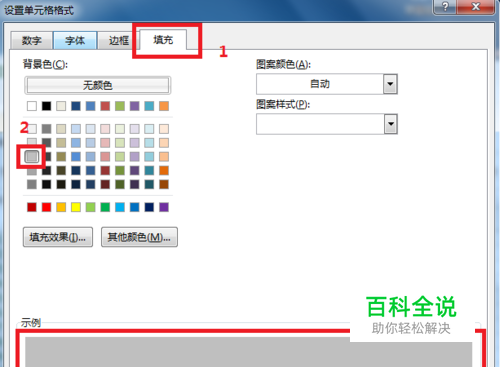Click the highlighted selected gray swatch
The width and height of the screenshot is (500, 367).
[x=32, y=156]
